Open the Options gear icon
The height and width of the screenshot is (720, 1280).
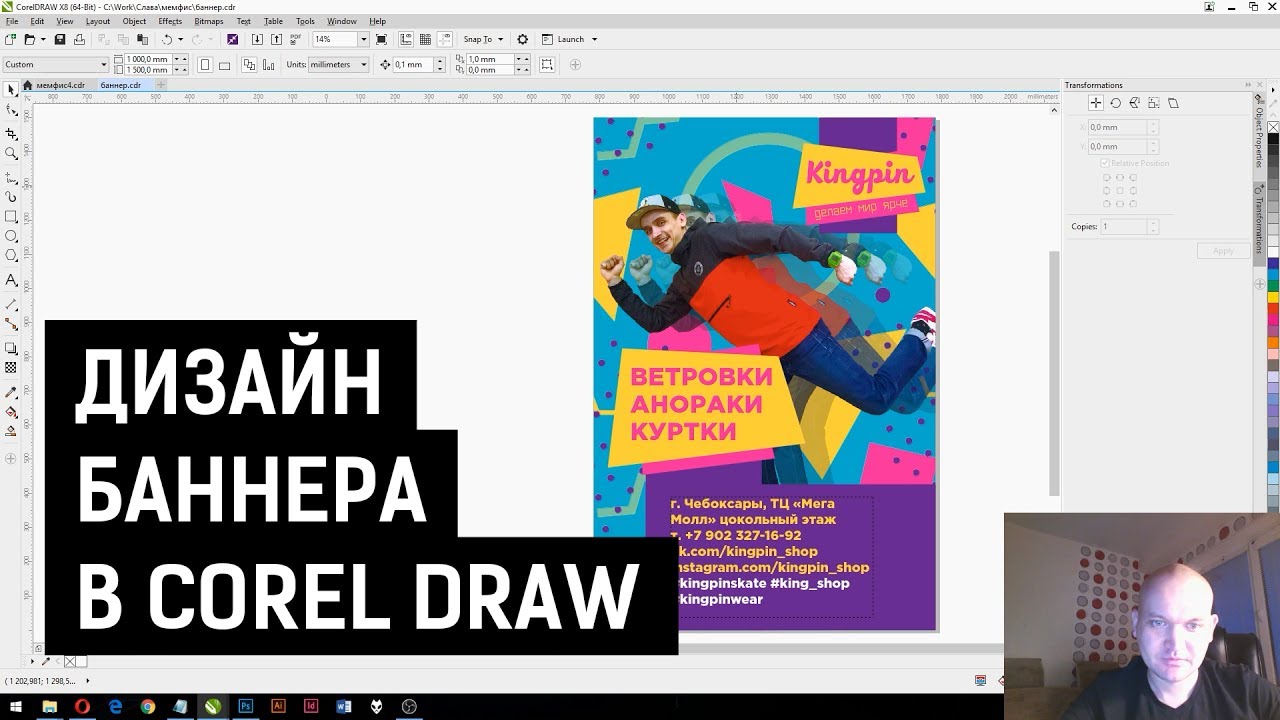(522, 39)
